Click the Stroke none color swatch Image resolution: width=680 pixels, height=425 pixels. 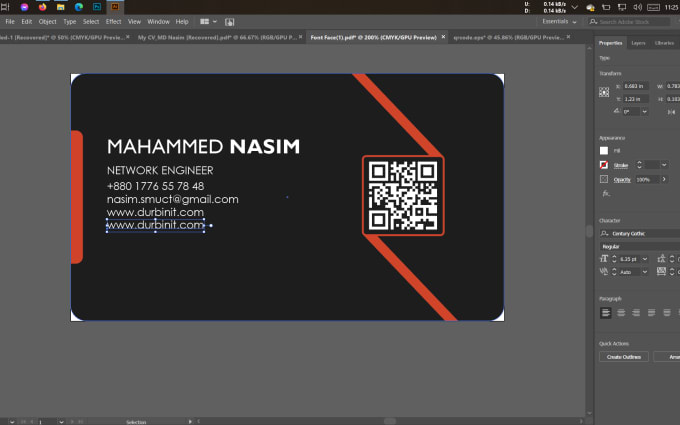coord(604,165)
